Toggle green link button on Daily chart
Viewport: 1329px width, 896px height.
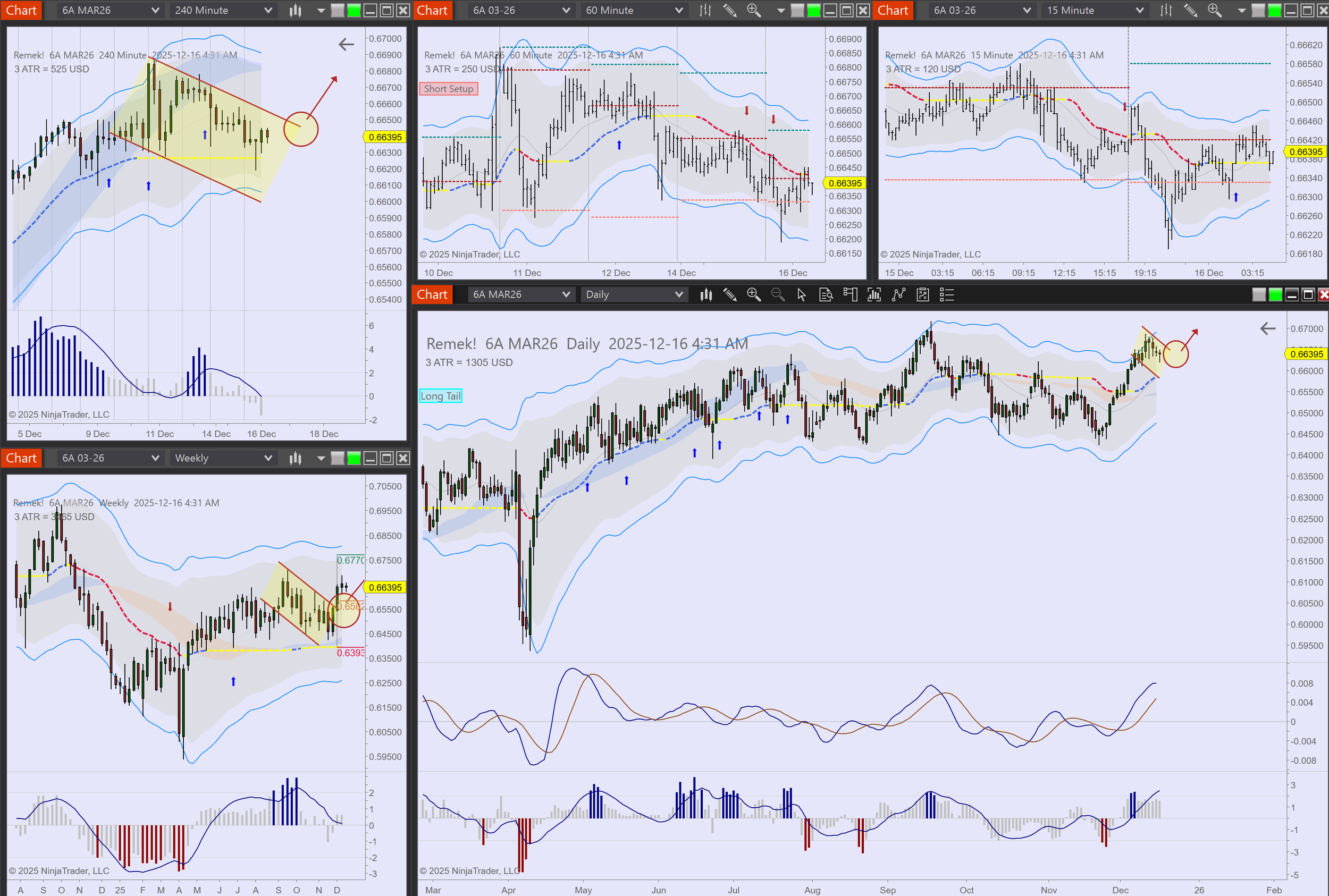point(1275,294)
